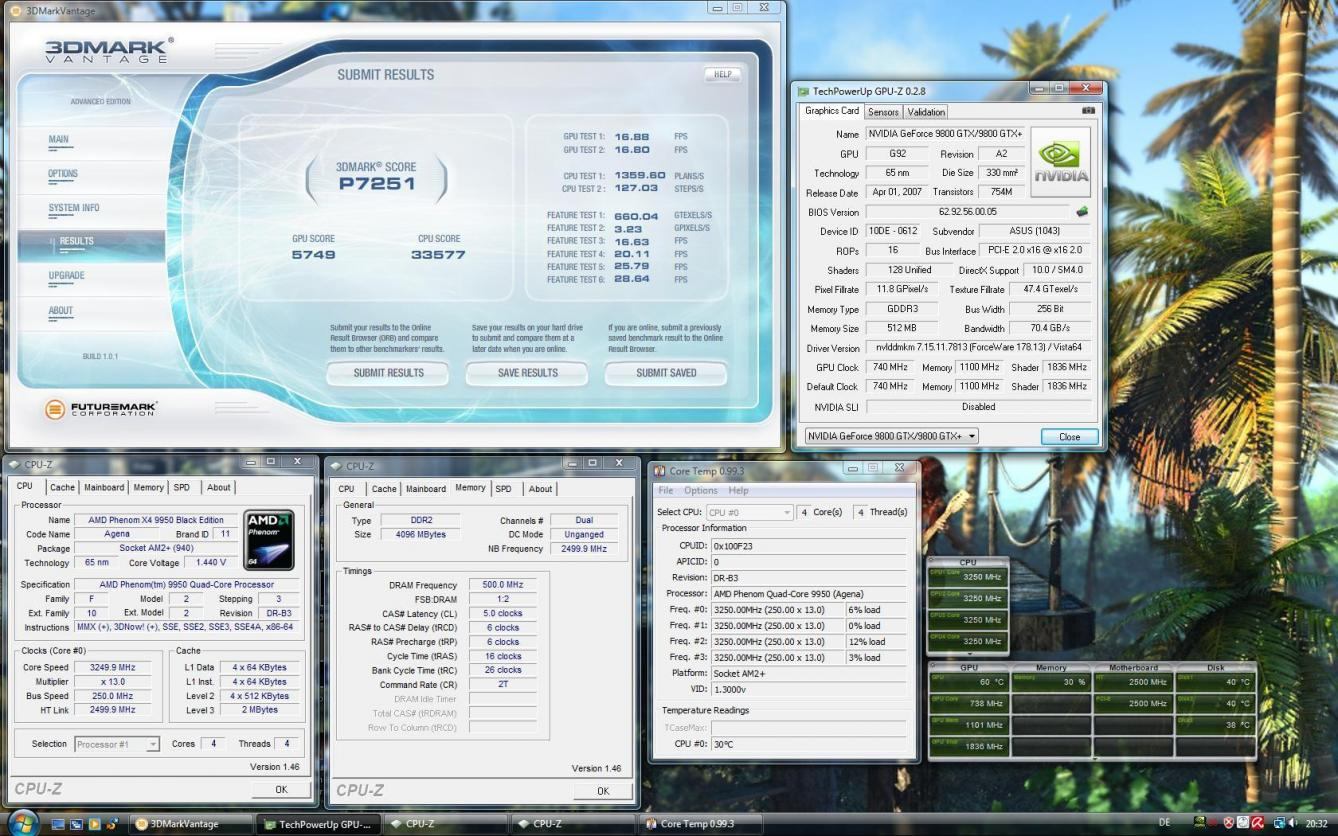Click the GPU-Z camera screenshot icon
This screenshot has height=836, width=1338.
[x=1088, y=111]
